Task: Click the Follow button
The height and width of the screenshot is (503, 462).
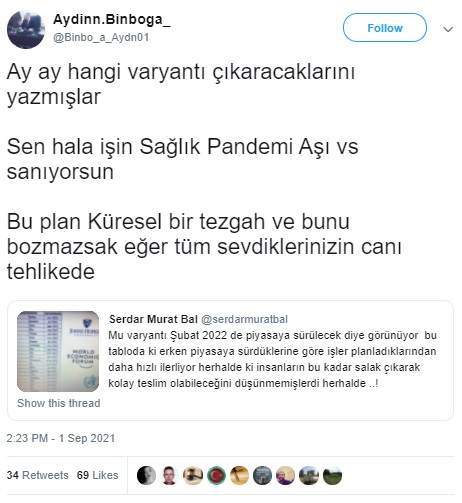Action: (385, 28)
